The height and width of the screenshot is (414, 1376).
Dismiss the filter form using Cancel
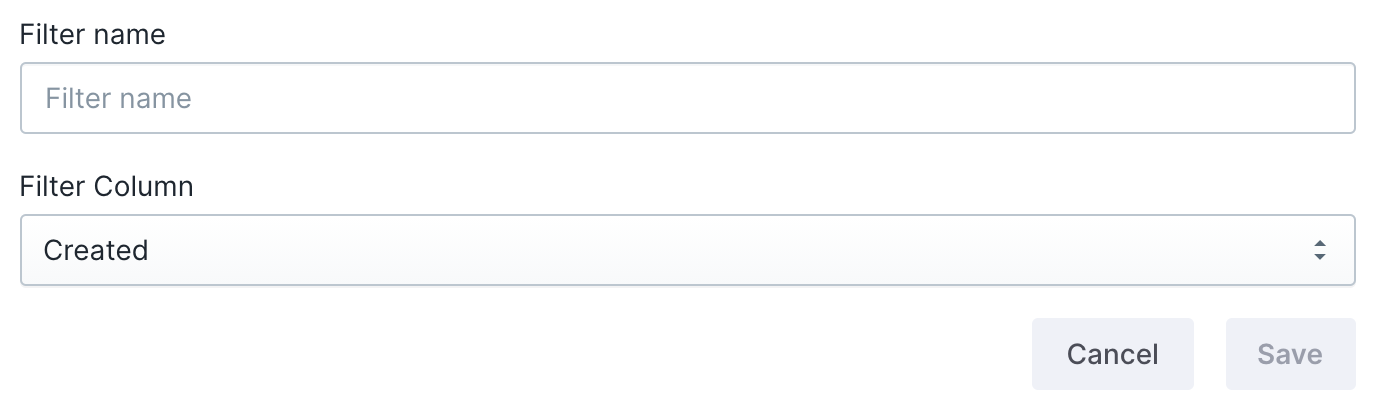pos(1112,354)
